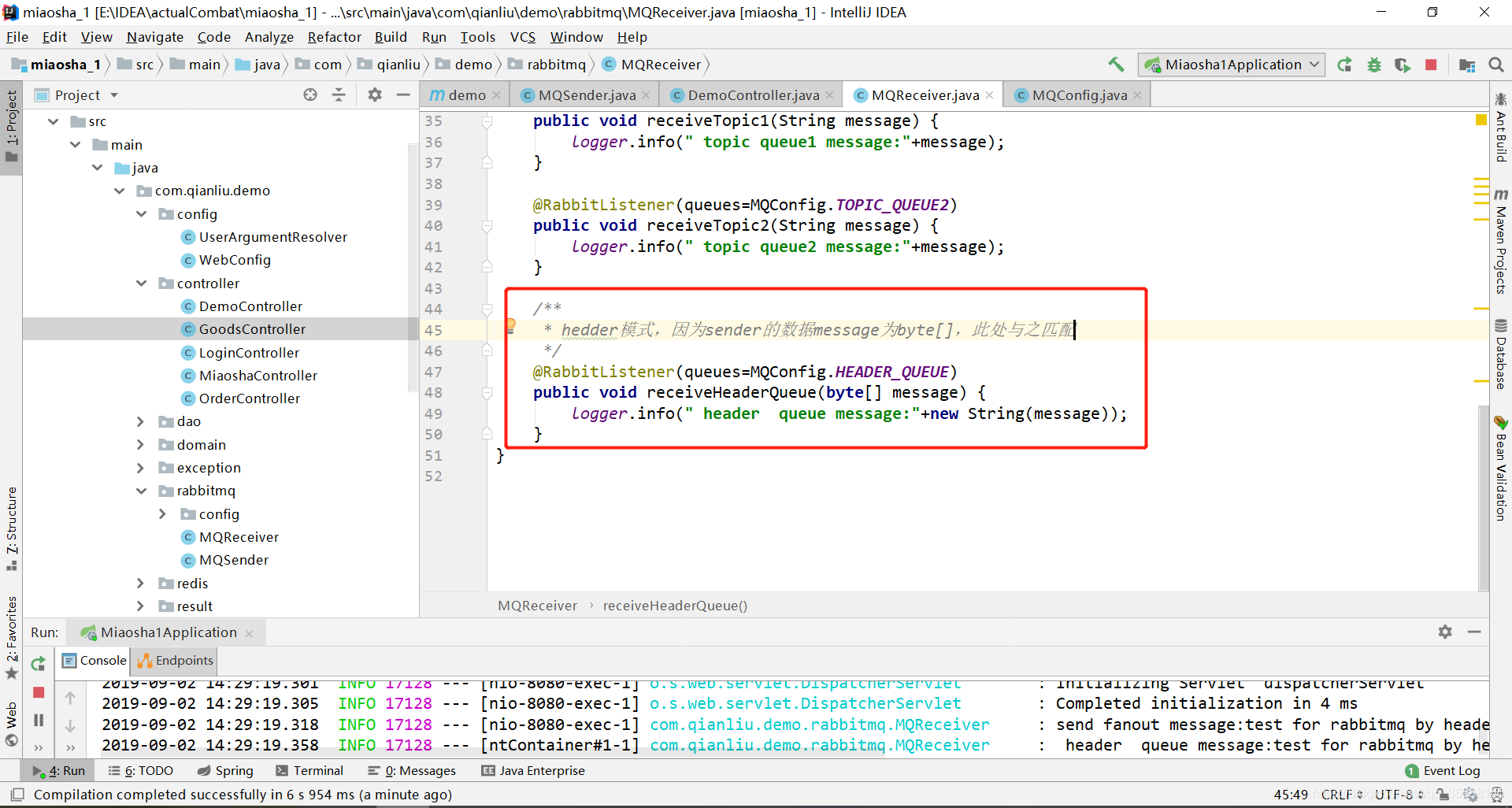Click the Run with Coverage icon
This screenshot has width=1512, height=808.
pyautogui.click(x=1403, y=65)
